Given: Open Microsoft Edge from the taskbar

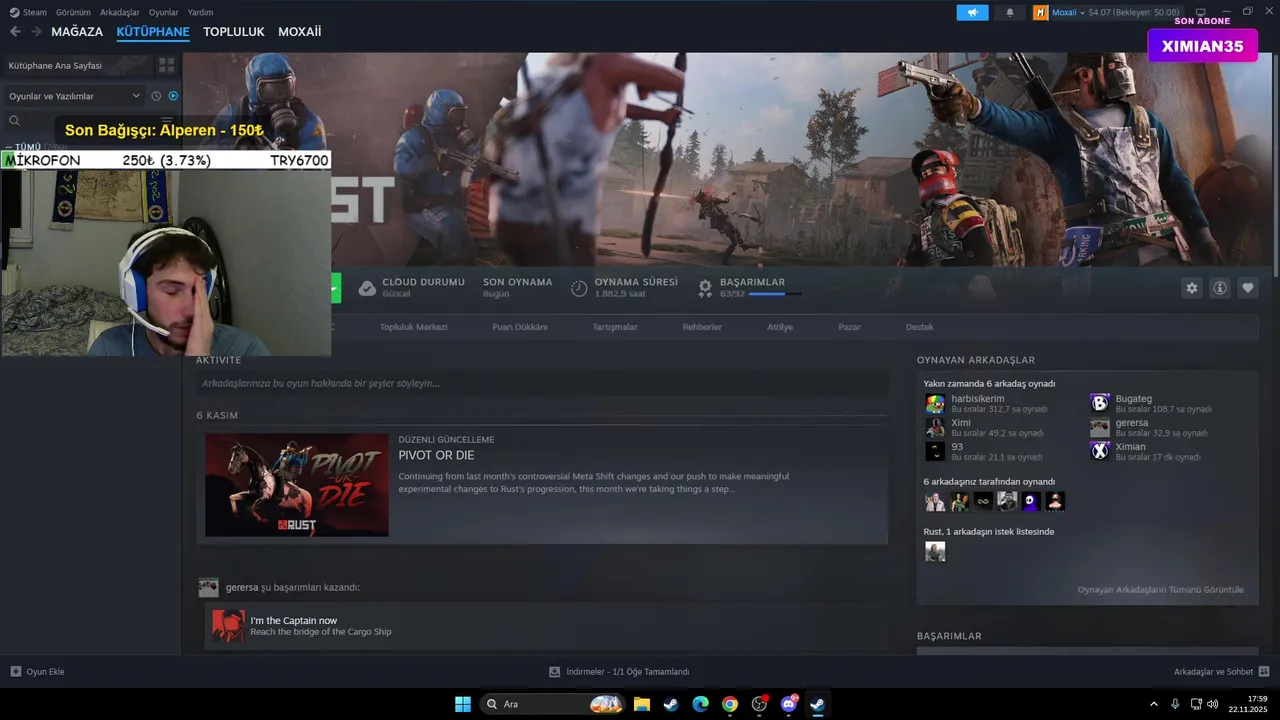Looking at the screenshot, I should (x=700, y=704).
